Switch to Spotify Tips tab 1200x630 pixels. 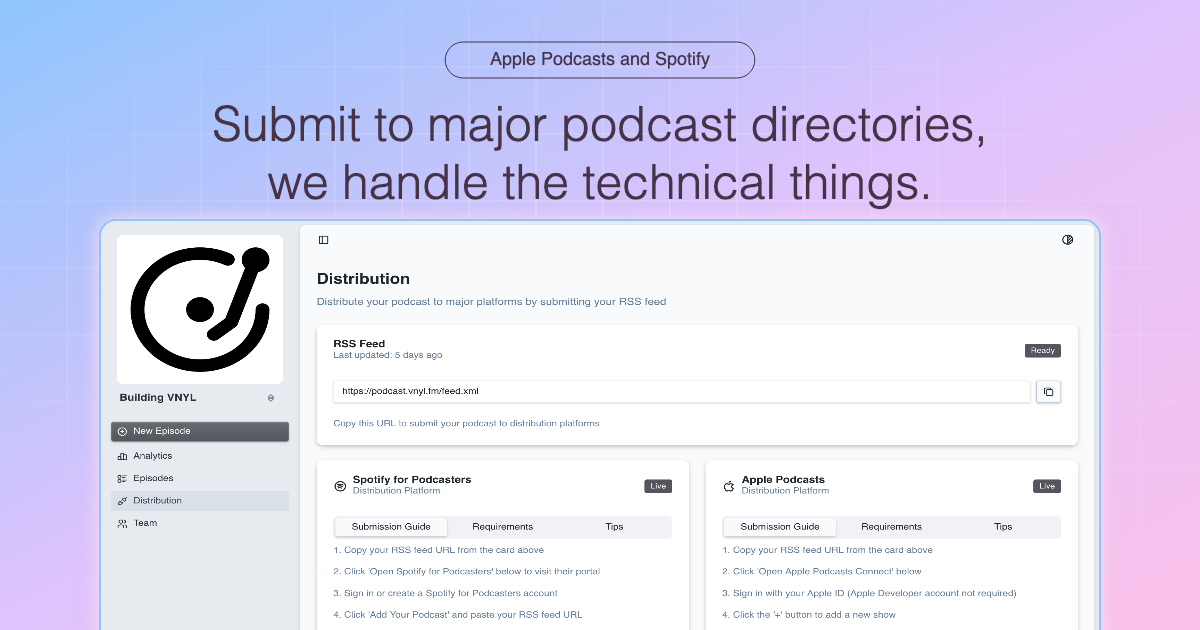pyautogui.click(x=614, y=527)
